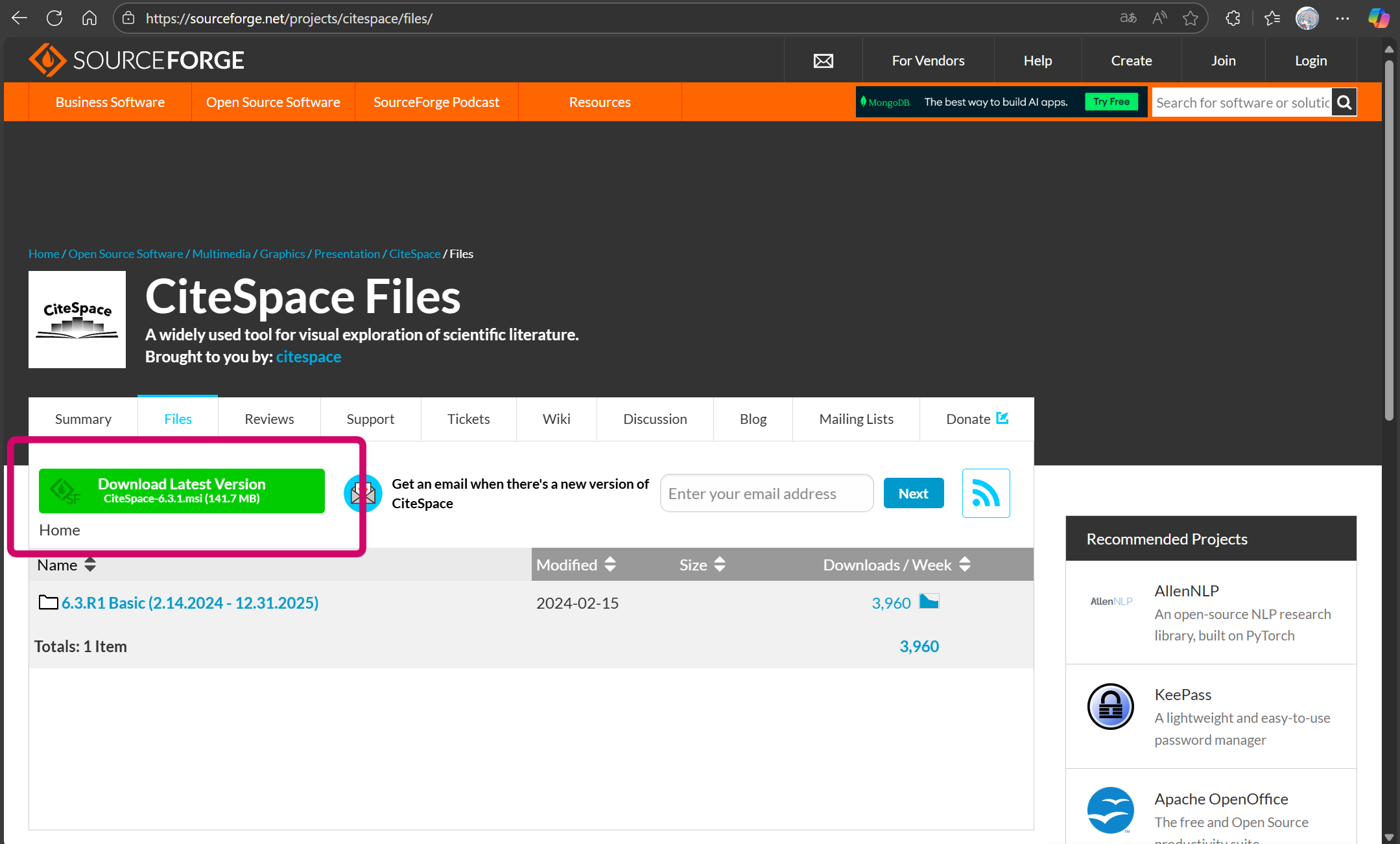Sort files by Name column arrows
The image size is (1400, 844).
click(90, 565)
